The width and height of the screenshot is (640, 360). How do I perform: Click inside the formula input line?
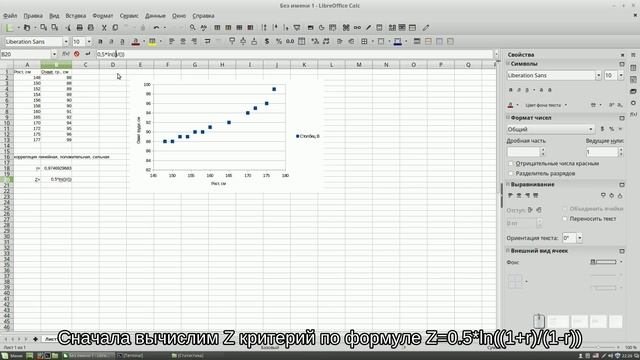click(294, 54)
